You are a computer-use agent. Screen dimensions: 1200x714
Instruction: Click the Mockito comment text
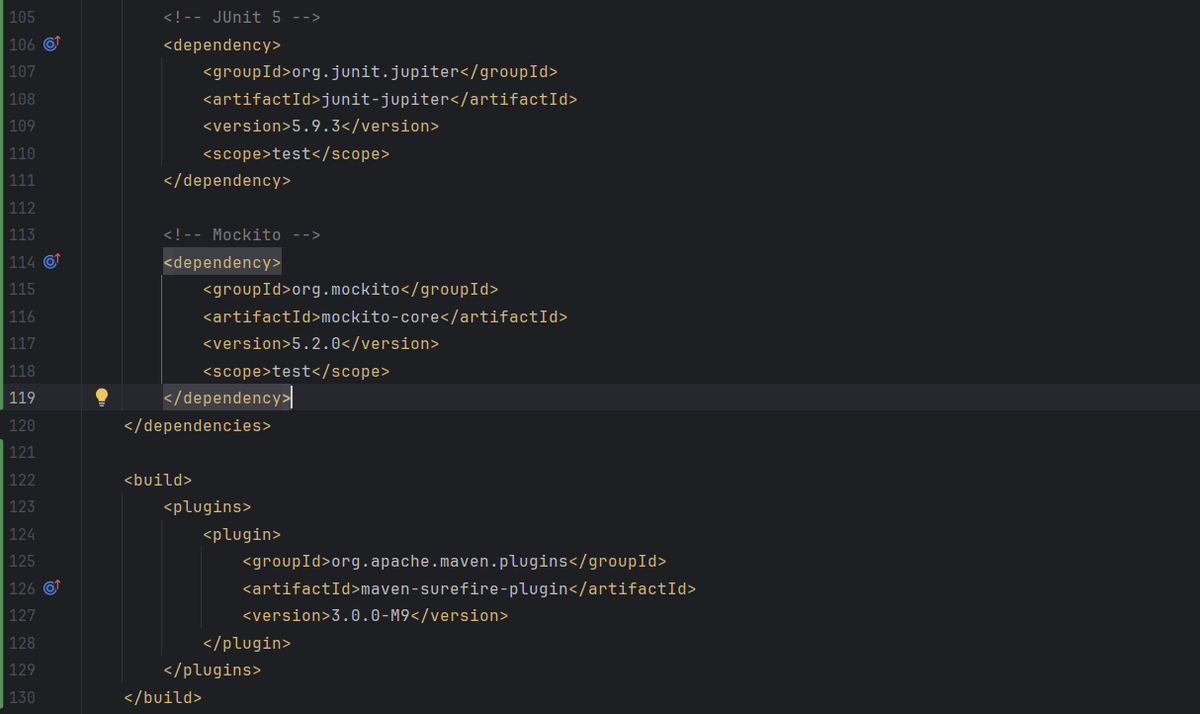click(241, 235)
